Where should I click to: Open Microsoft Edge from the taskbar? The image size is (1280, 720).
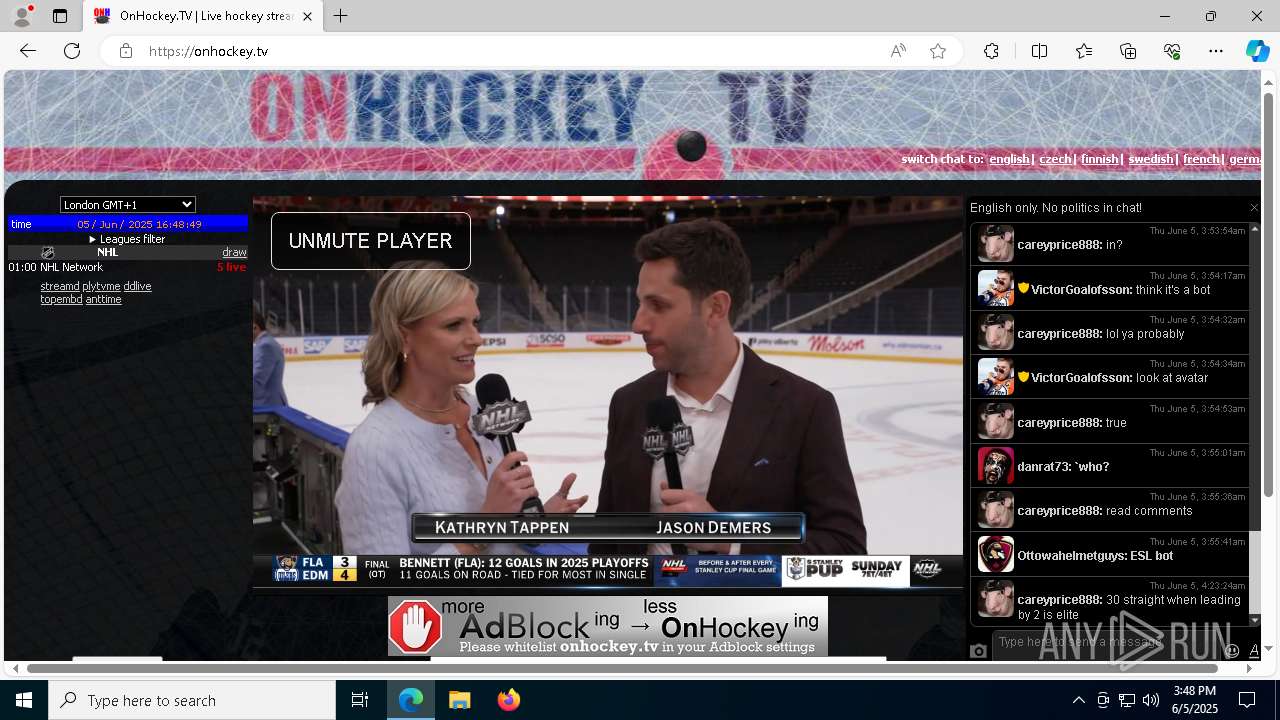tap(411, 700)
